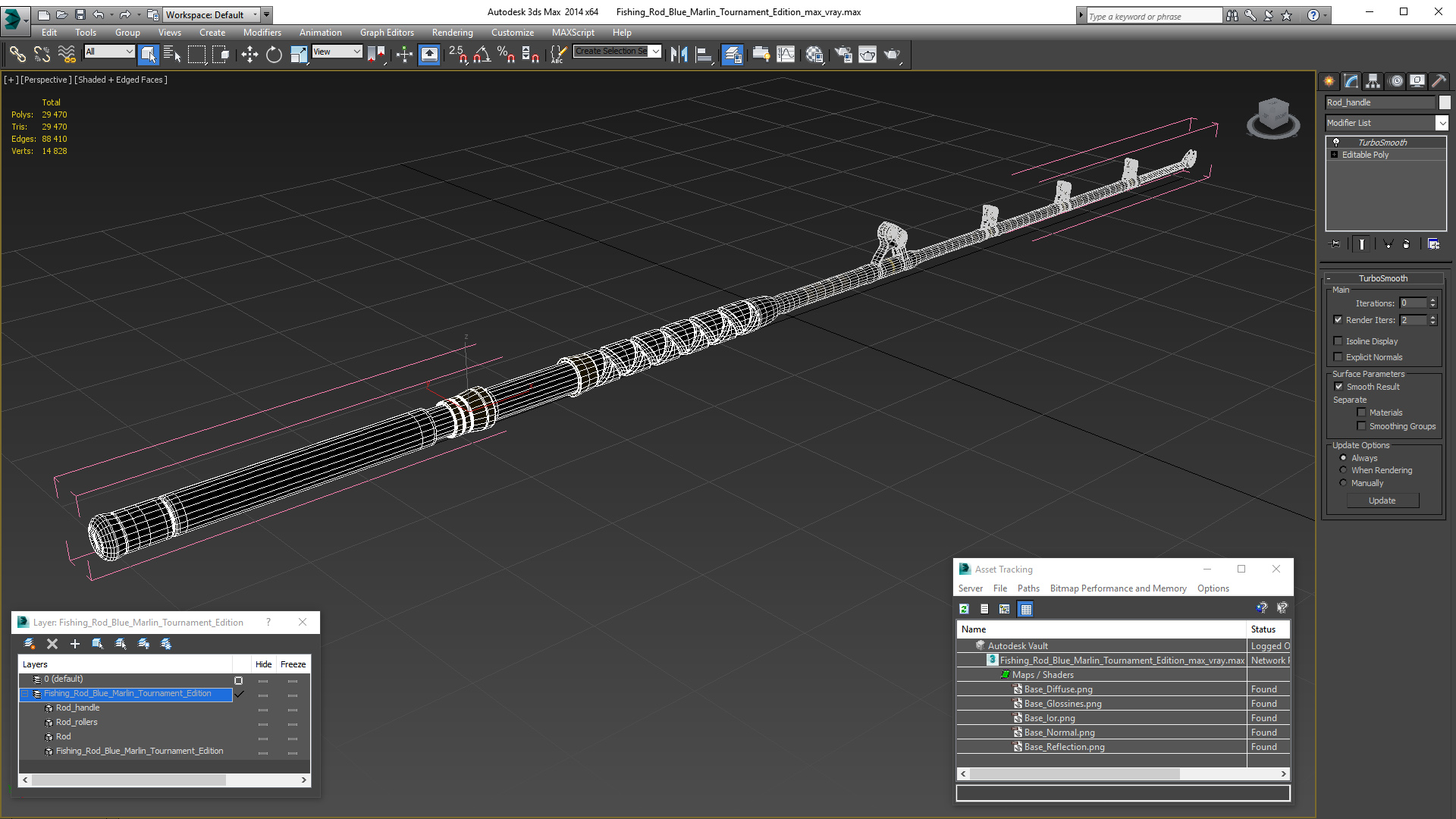Open Paths menu in Asset Tracking
Viewport: 1456px width, 819px height.
(1028, 588)
